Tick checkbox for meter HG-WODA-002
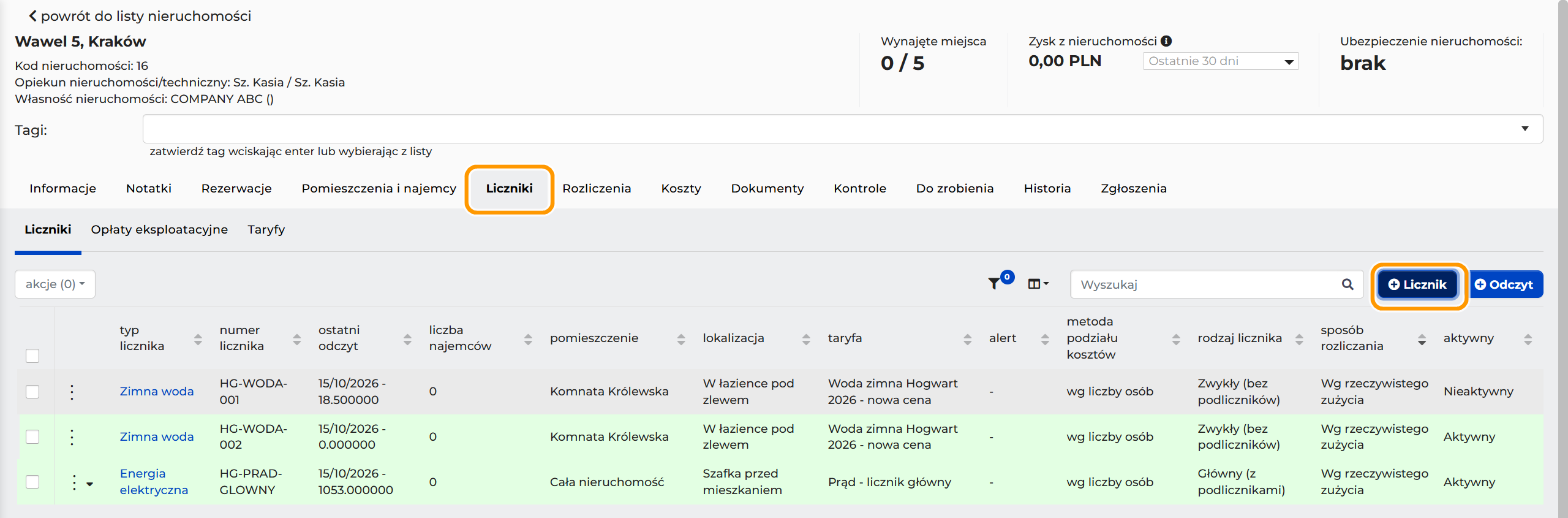The width and height of the screenshot is (1568, 518). click(33, 437)
